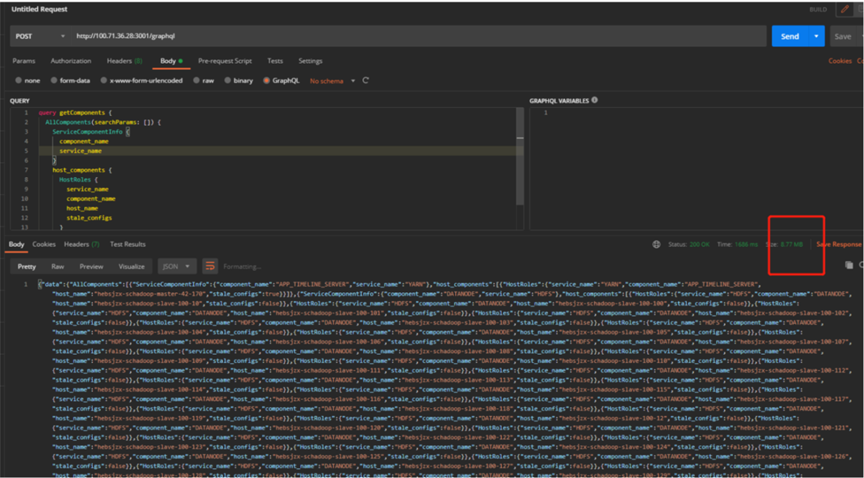The image size is (864, 478).
Task: Click the globe network icon beside Status
Action: (x=656, y=244)
